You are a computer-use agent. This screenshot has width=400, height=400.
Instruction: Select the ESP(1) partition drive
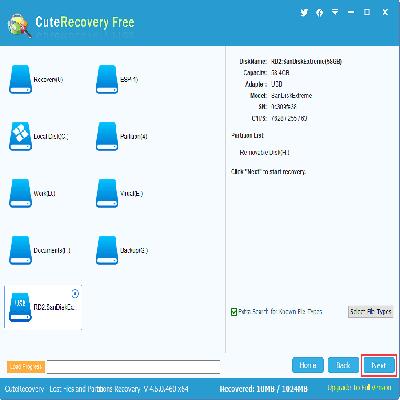(117, 79)
